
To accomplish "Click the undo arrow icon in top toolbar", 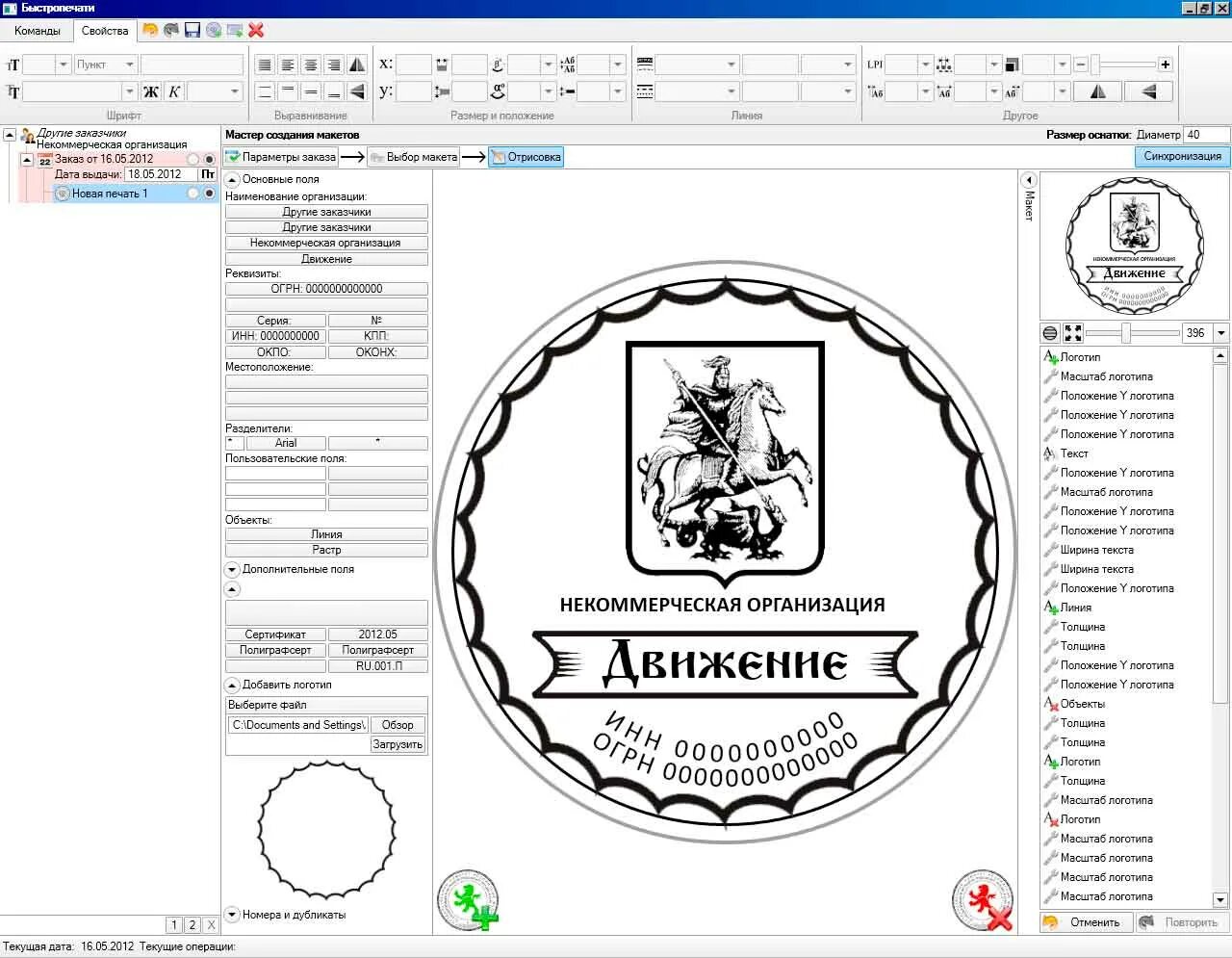I will click(150, 30).
